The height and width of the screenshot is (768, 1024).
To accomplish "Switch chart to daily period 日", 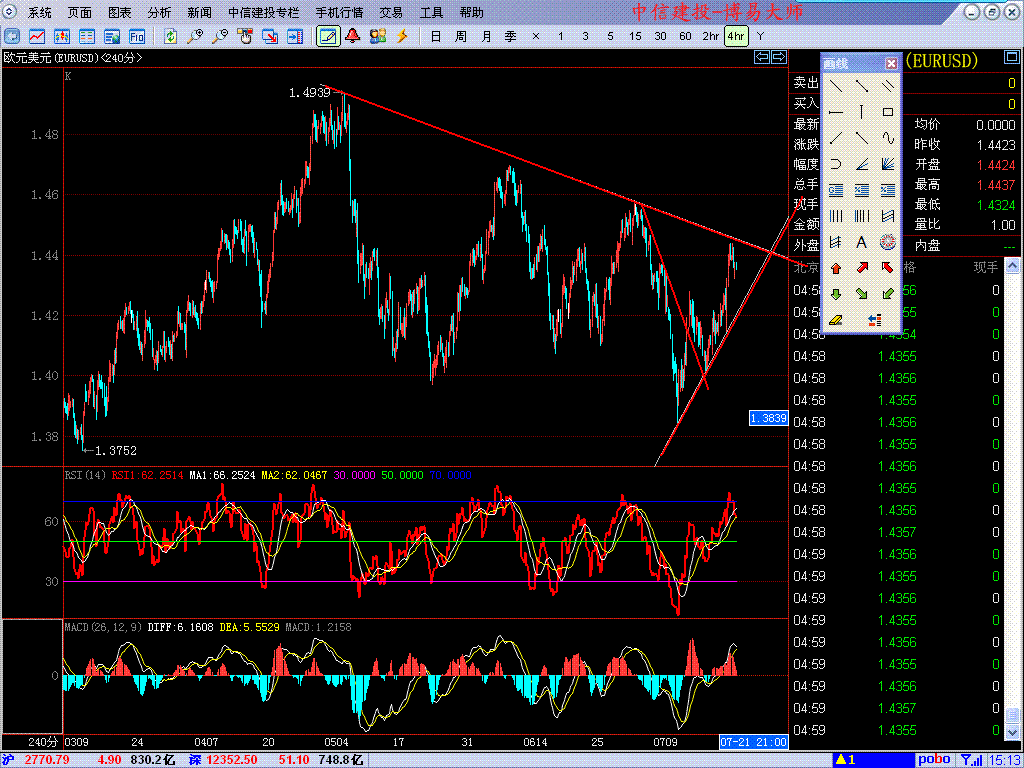I will tap(436, 37).
